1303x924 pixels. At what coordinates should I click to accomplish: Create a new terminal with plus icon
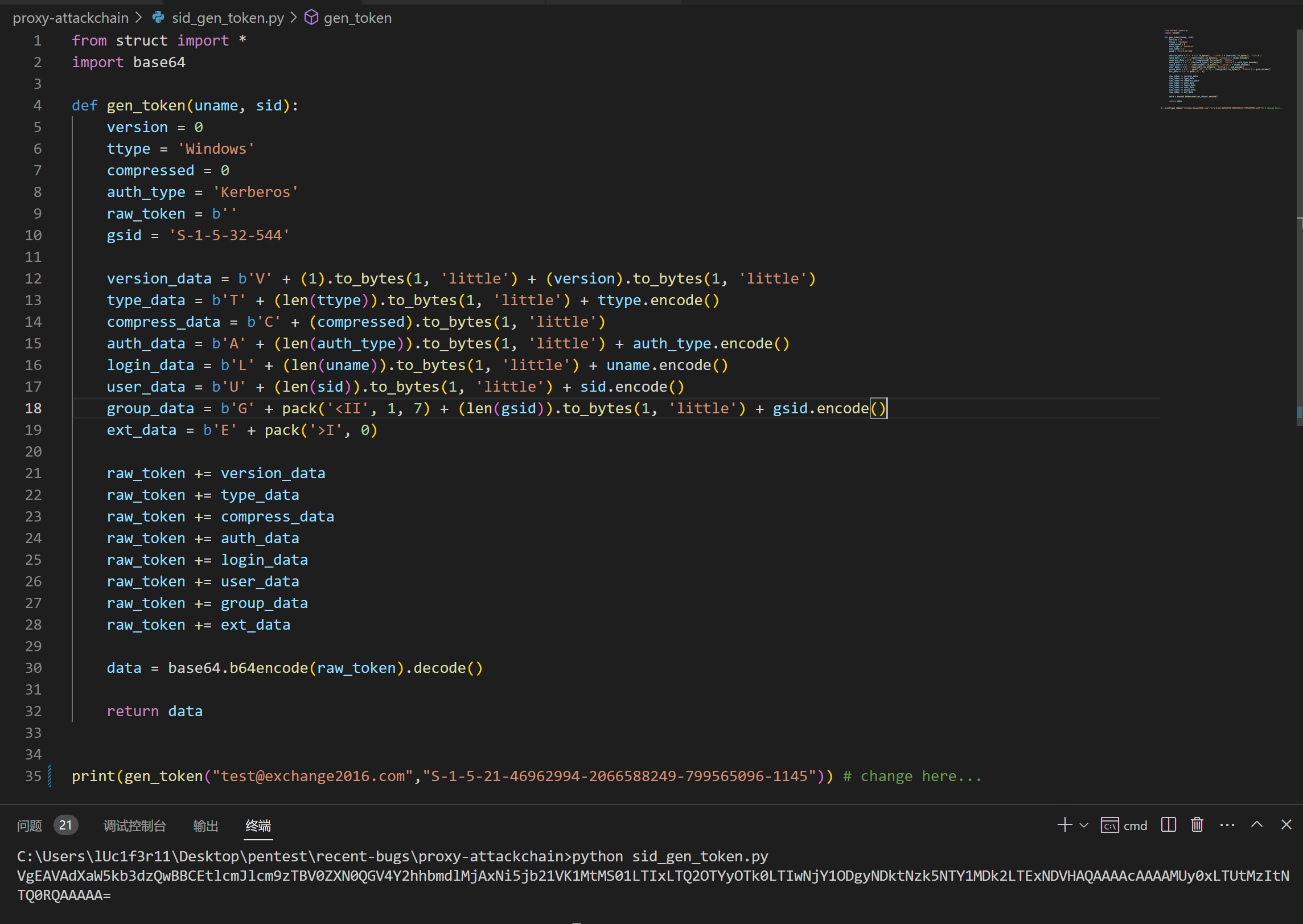tap(1064, 825)
